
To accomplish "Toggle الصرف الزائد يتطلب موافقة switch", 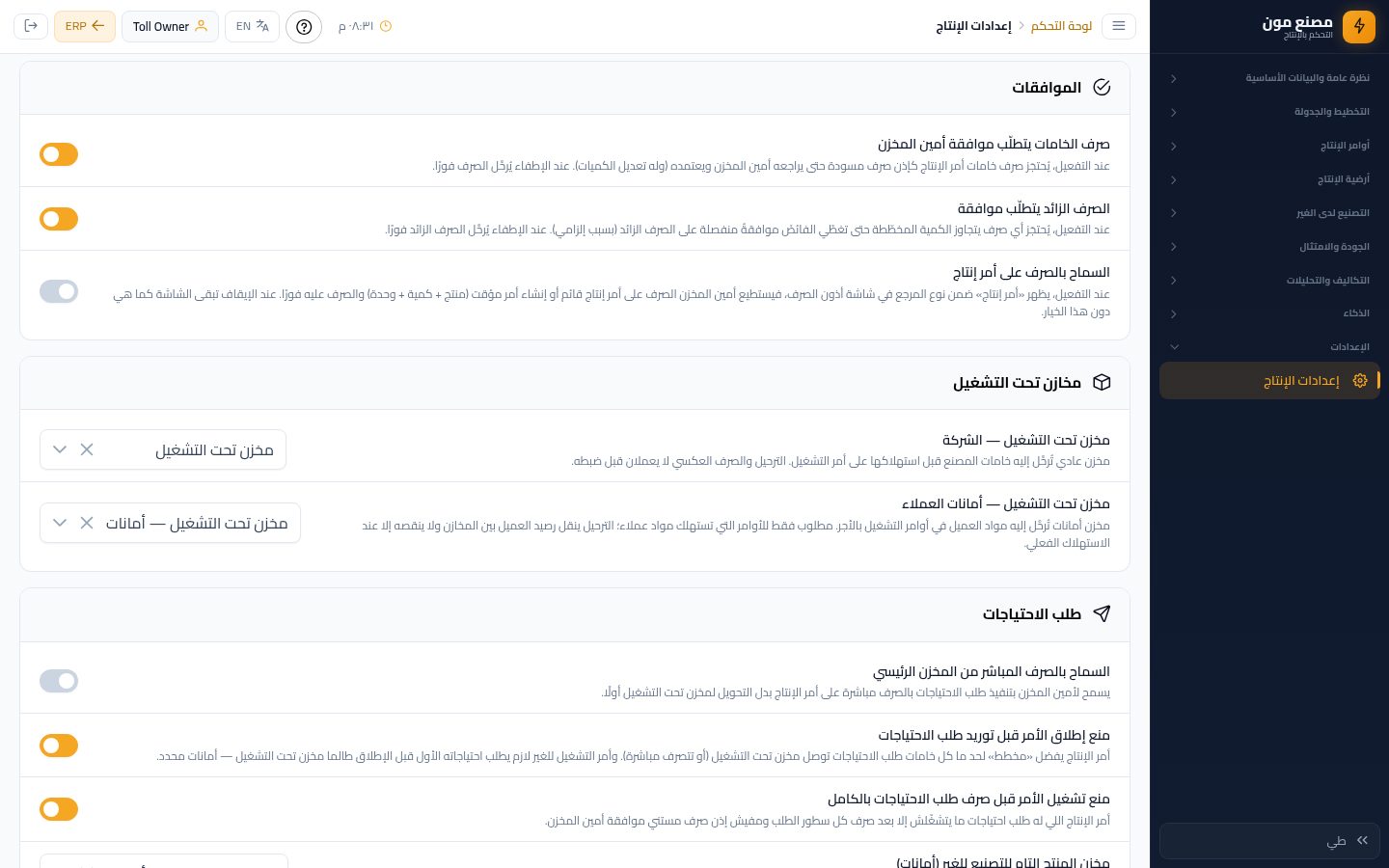I will [x=59, y=219].
